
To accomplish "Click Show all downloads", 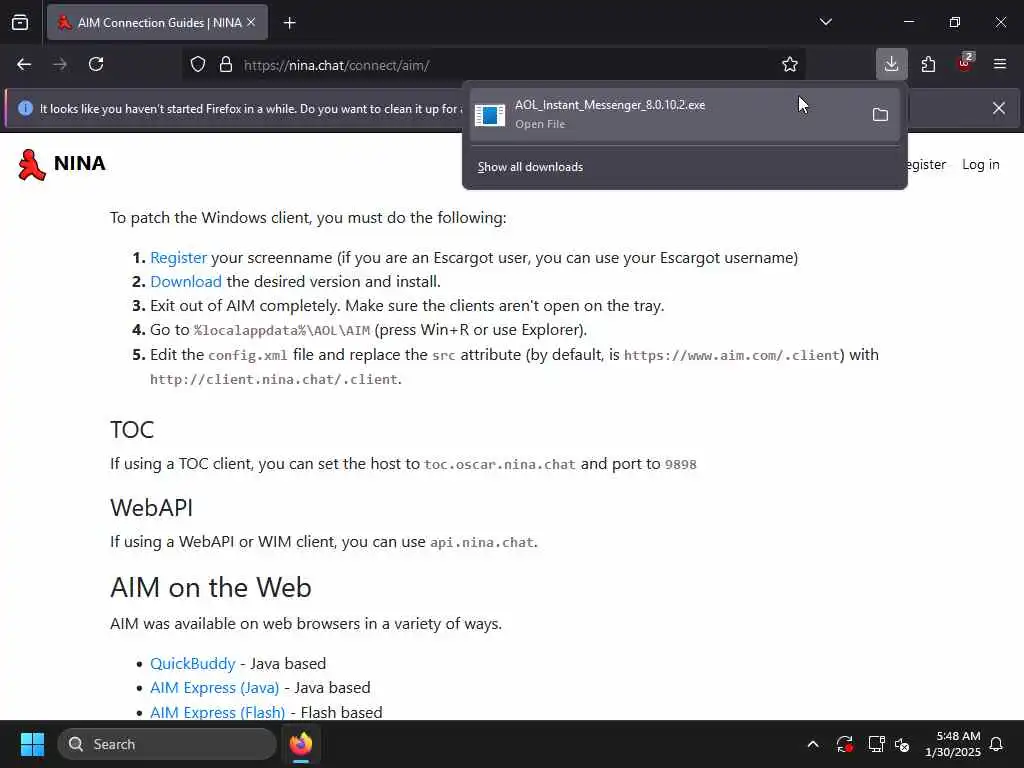I will coord(530,167).
